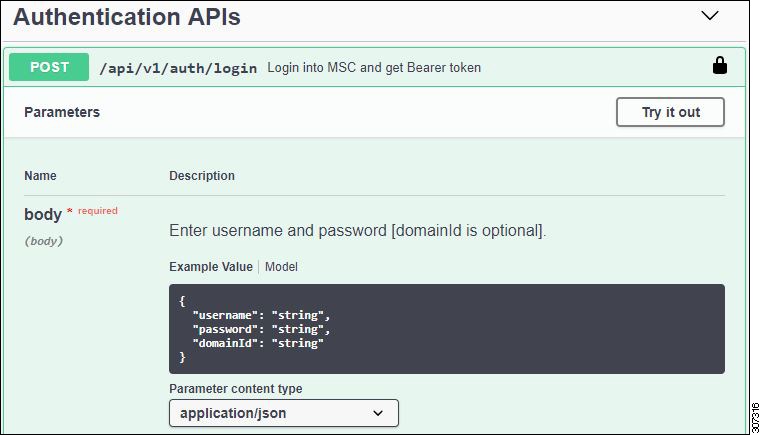Click the "Login into MSC and get Bearer token" text
This screenshot has height=435, width=762.
pyautogui.click(x=374, y=67)
